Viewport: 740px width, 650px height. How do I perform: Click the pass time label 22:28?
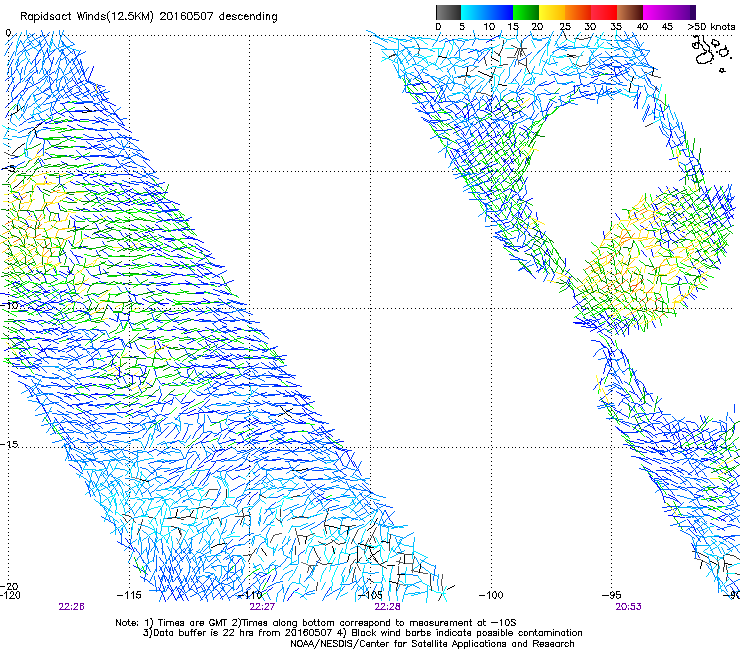pos(387,607)
